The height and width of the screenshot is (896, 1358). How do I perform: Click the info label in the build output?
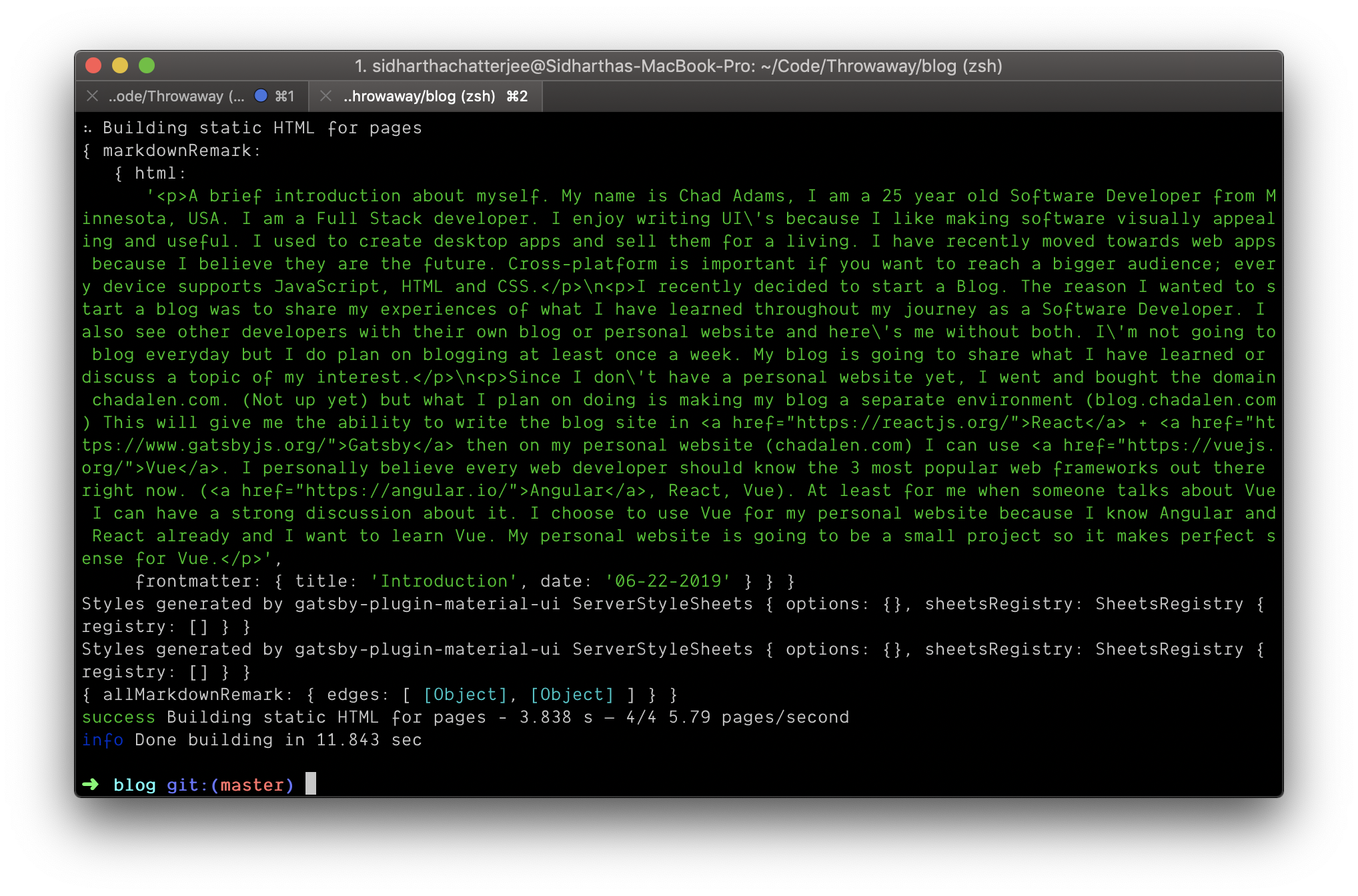(x=102, y=739)
